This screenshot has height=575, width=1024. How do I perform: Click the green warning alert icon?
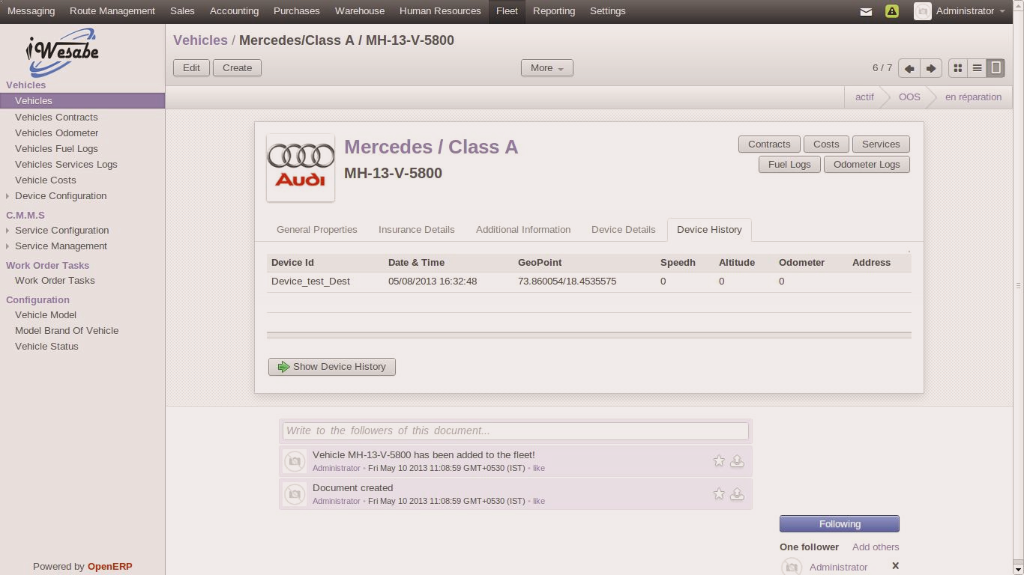892,11
